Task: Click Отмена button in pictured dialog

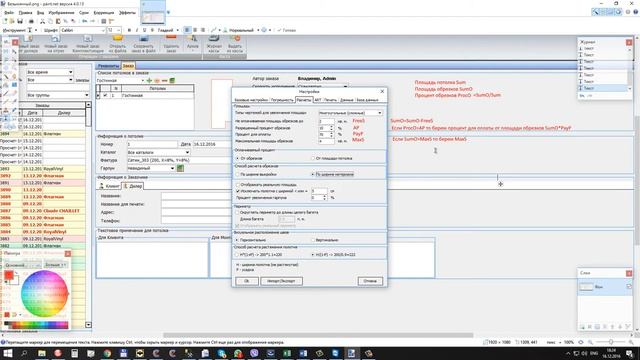Action: (x=370, y=281)
